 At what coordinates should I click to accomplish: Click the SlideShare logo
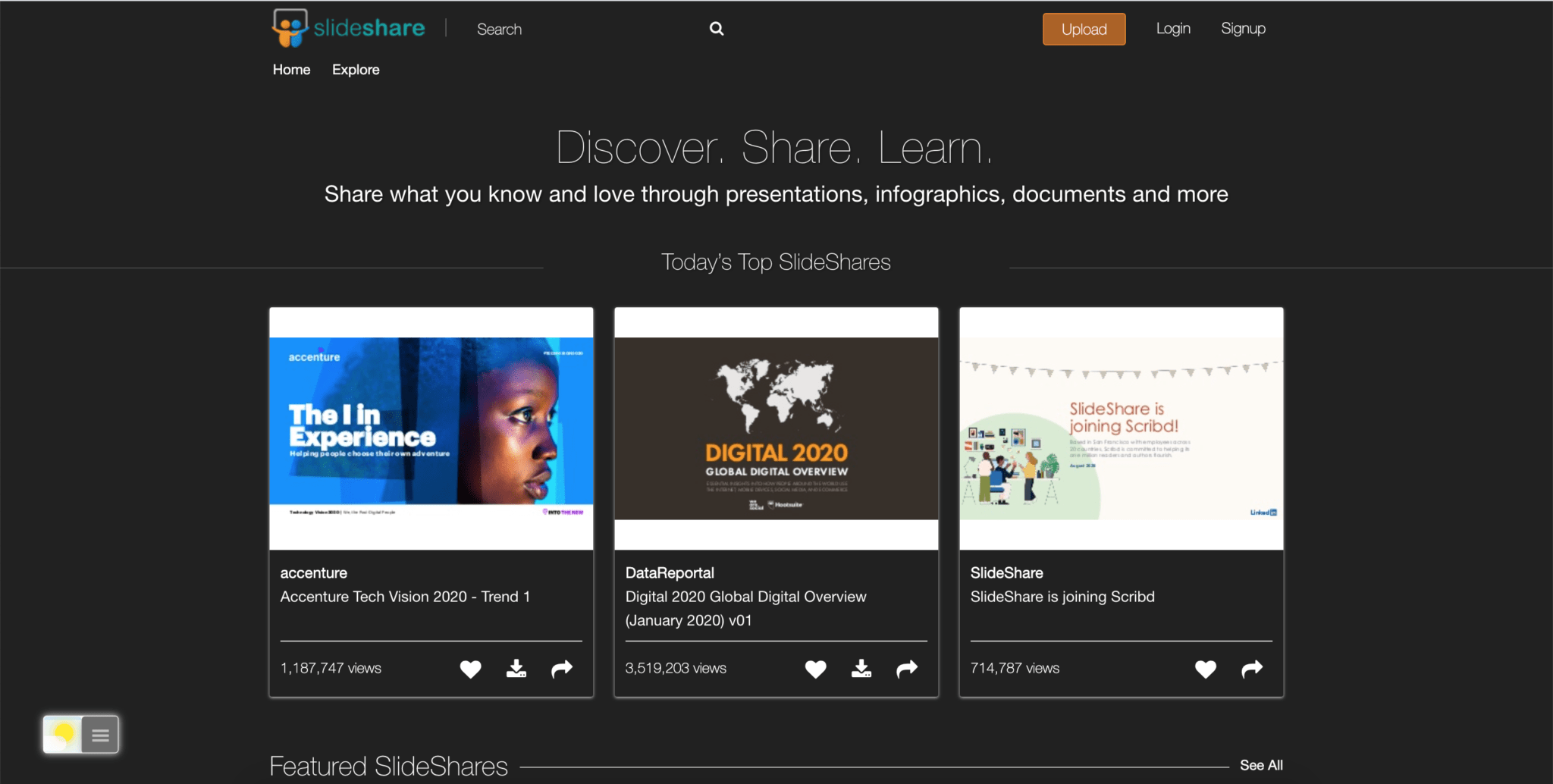pyautogui.click(x=347, y=28)
